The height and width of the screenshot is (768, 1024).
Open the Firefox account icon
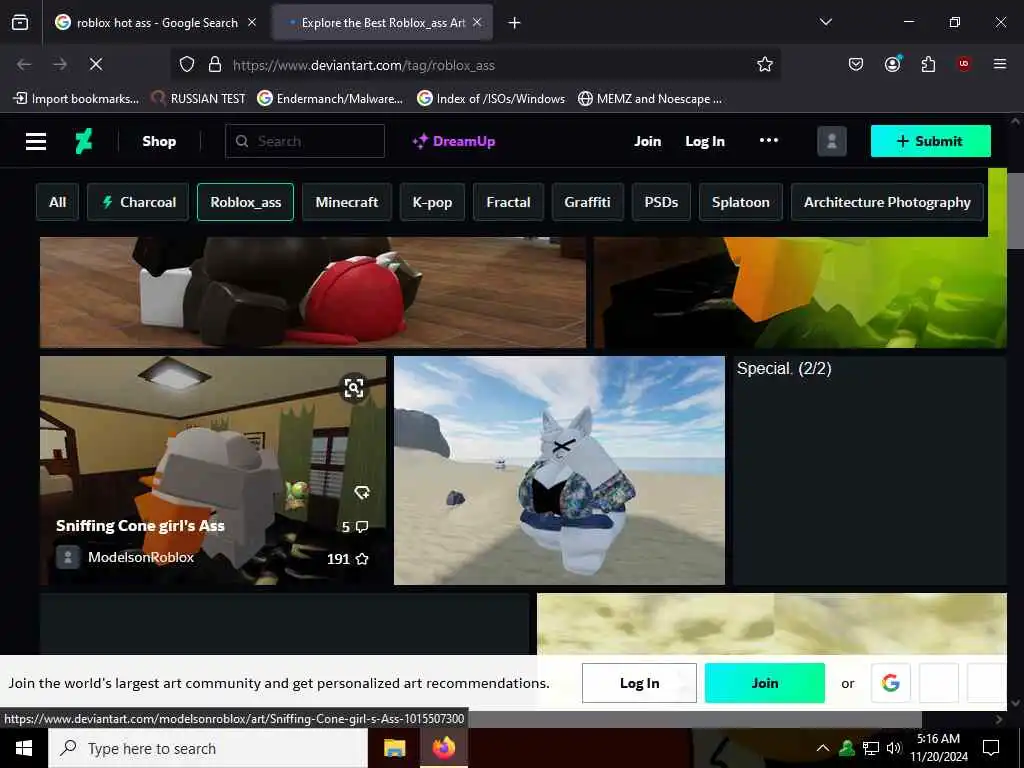pos(892,64)
